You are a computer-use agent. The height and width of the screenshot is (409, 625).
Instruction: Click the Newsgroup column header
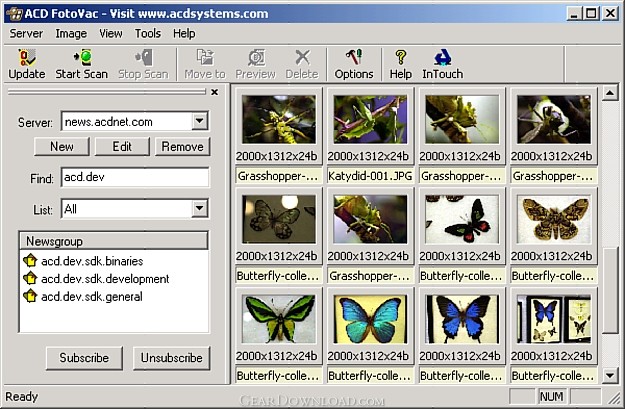pos(114,241)
